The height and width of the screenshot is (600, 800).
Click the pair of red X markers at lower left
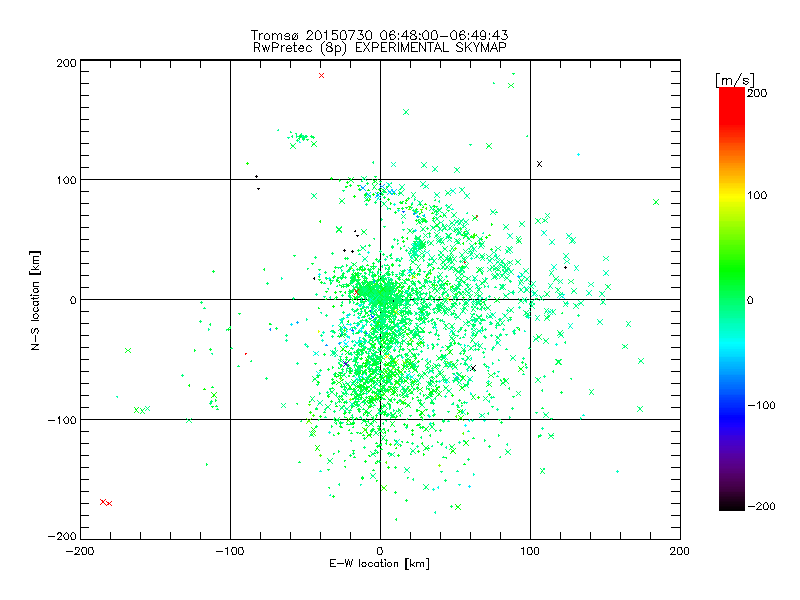[x=106, y=503]
